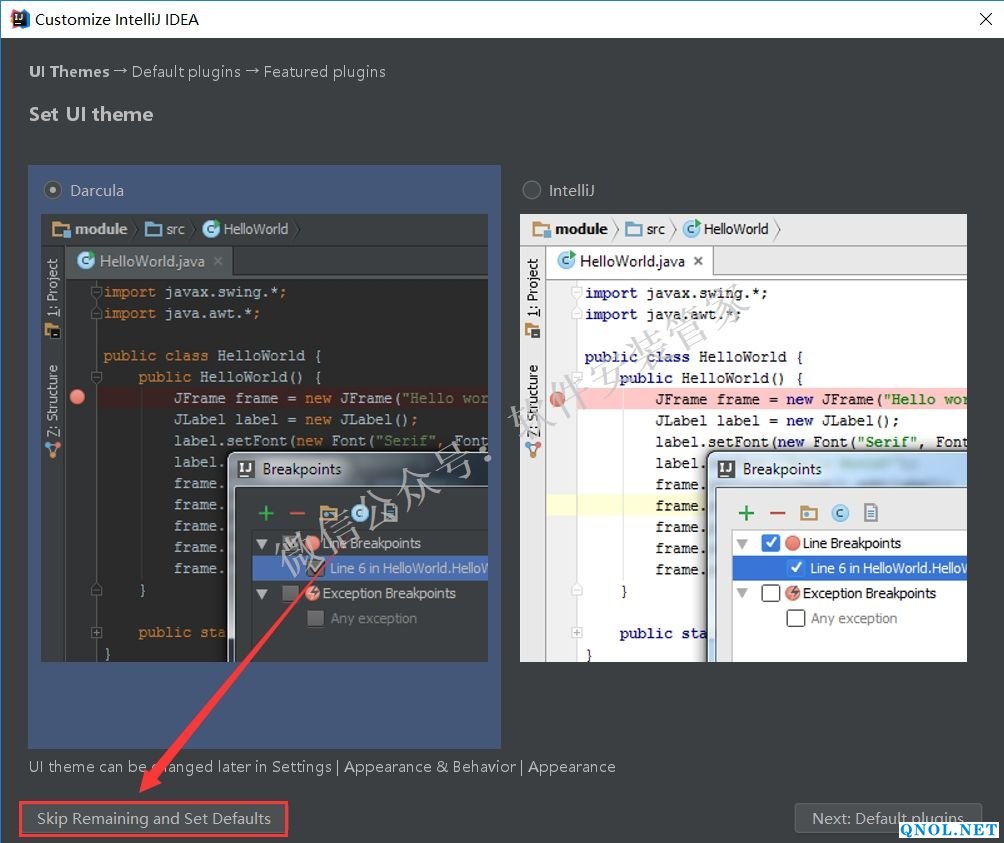
Task: Select the Darcula theme radio button
Action: (52, 190)
